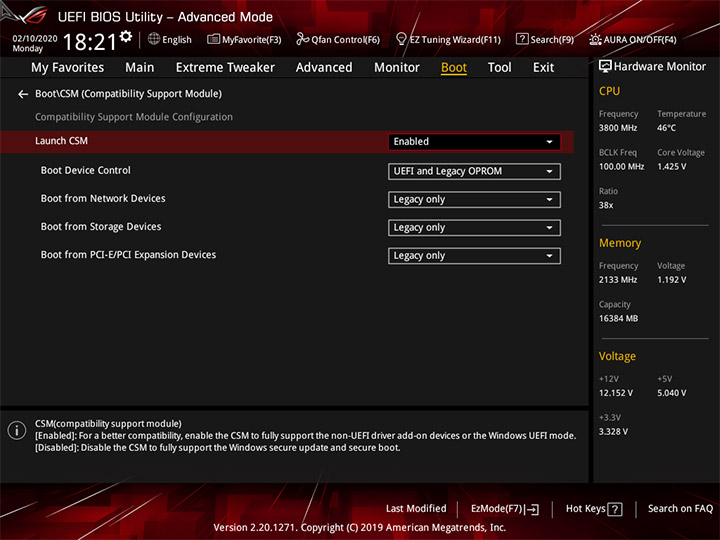Click Last Modified button

click(x=416, y=508)
